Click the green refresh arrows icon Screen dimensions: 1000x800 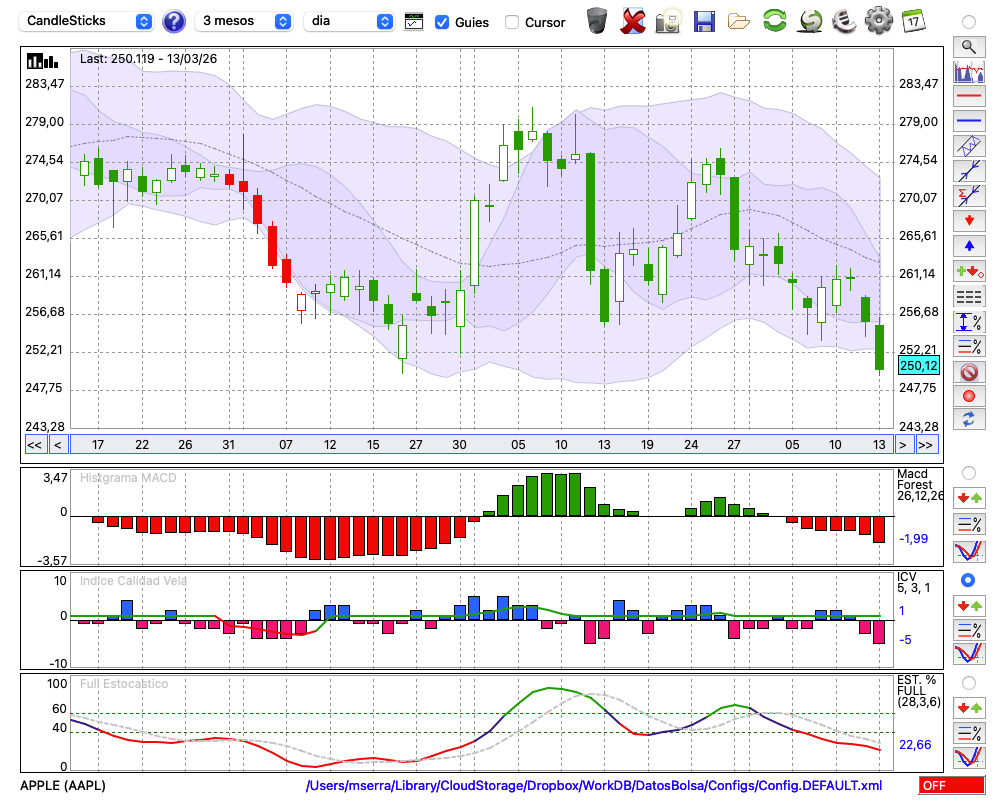coord(774,21)
